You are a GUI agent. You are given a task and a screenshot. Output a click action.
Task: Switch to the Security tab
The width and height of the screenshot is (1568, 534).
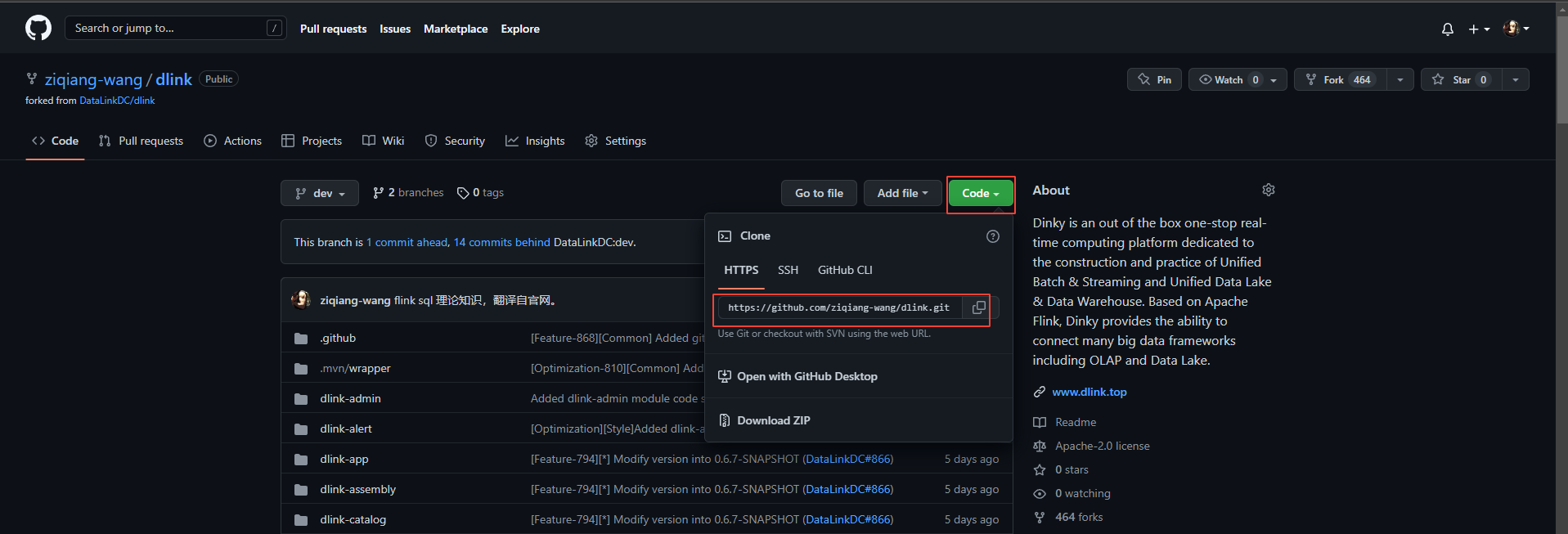pyautogui.click(x=455, y=141)
